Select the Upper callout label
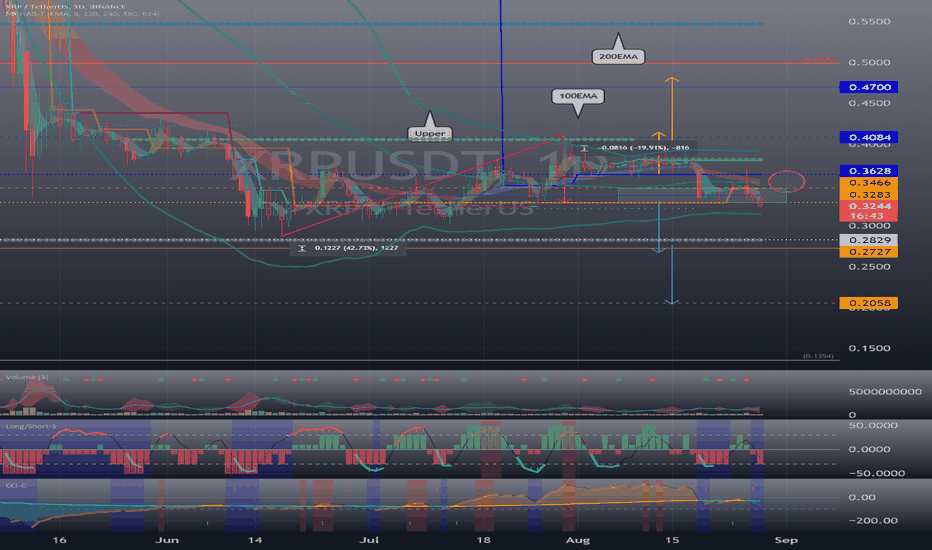 [x=430, y=133]
